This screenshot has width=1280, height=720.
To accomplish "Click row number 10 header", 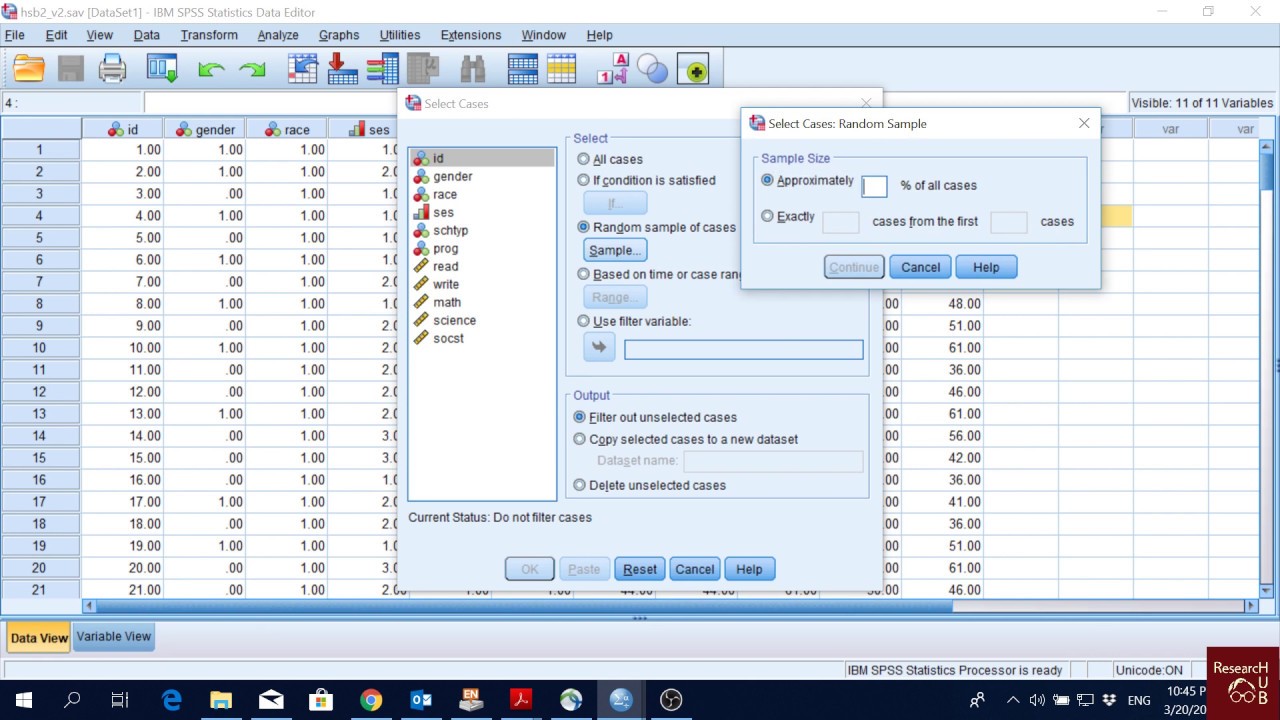I will [x=40, y=347].
